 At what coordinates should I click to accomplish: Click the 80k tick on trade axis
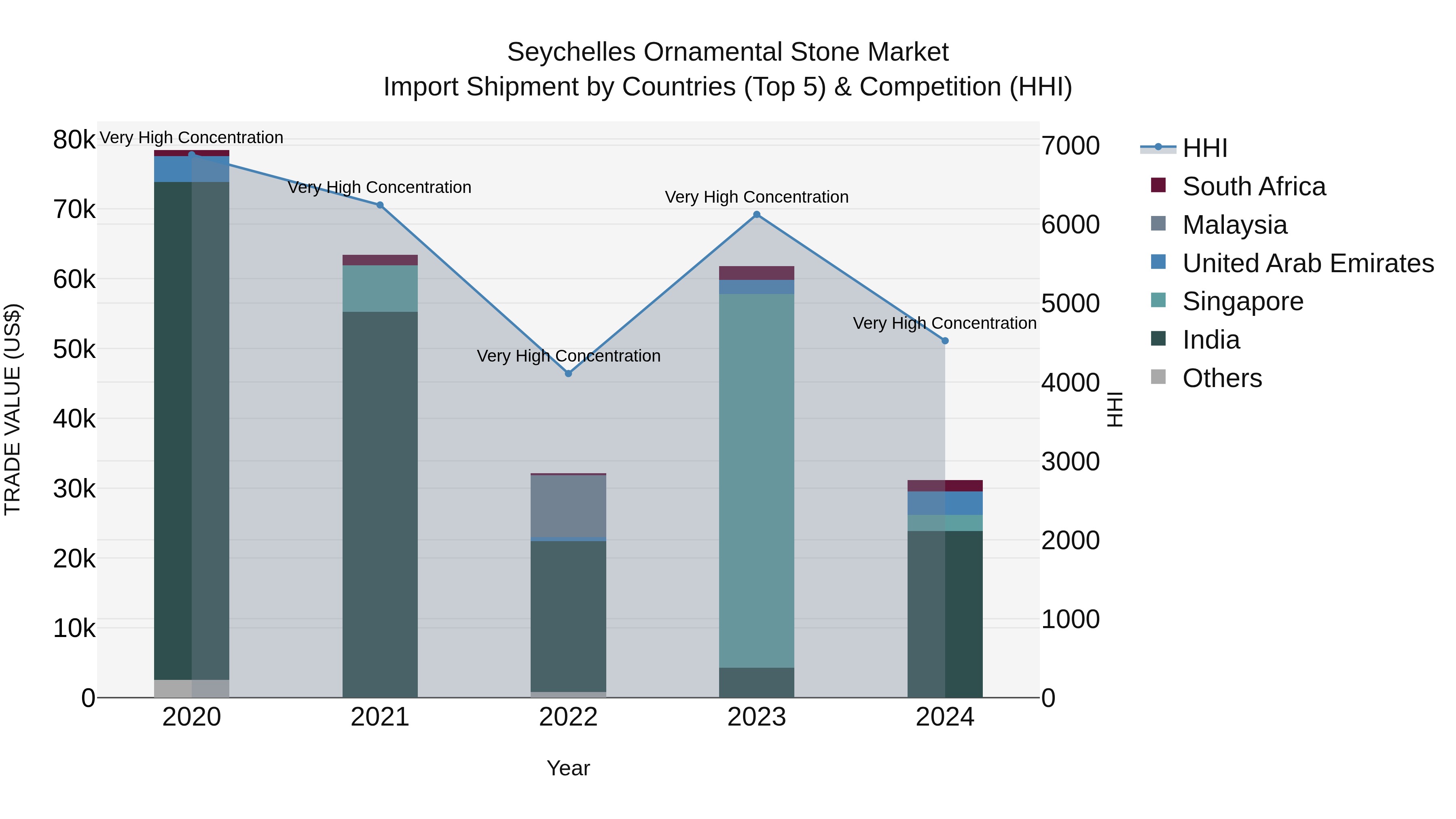click(x=74, y=140)
